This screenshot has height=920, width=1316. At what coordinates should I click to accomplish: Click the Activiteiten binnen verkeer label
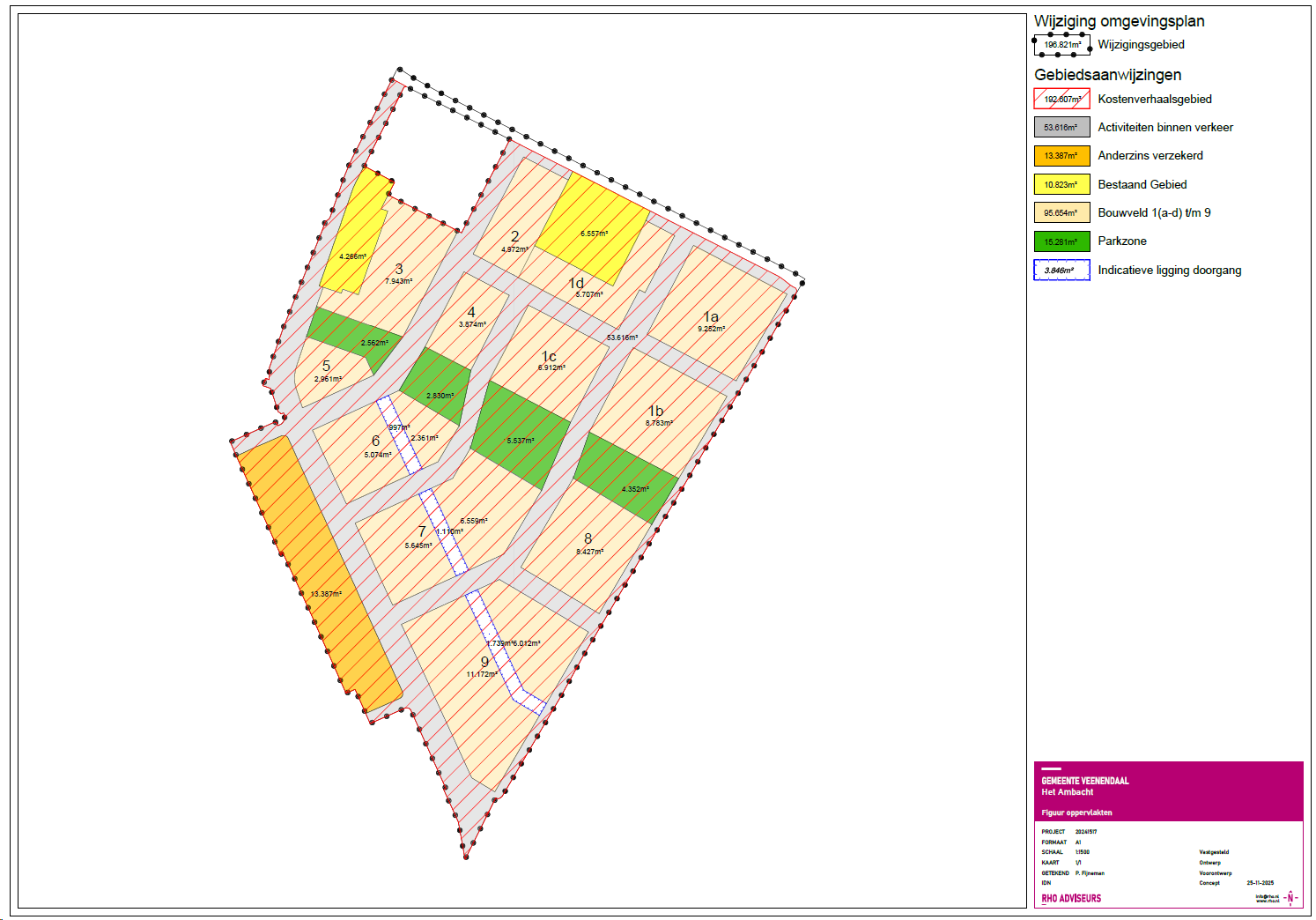pos(1165,128)
